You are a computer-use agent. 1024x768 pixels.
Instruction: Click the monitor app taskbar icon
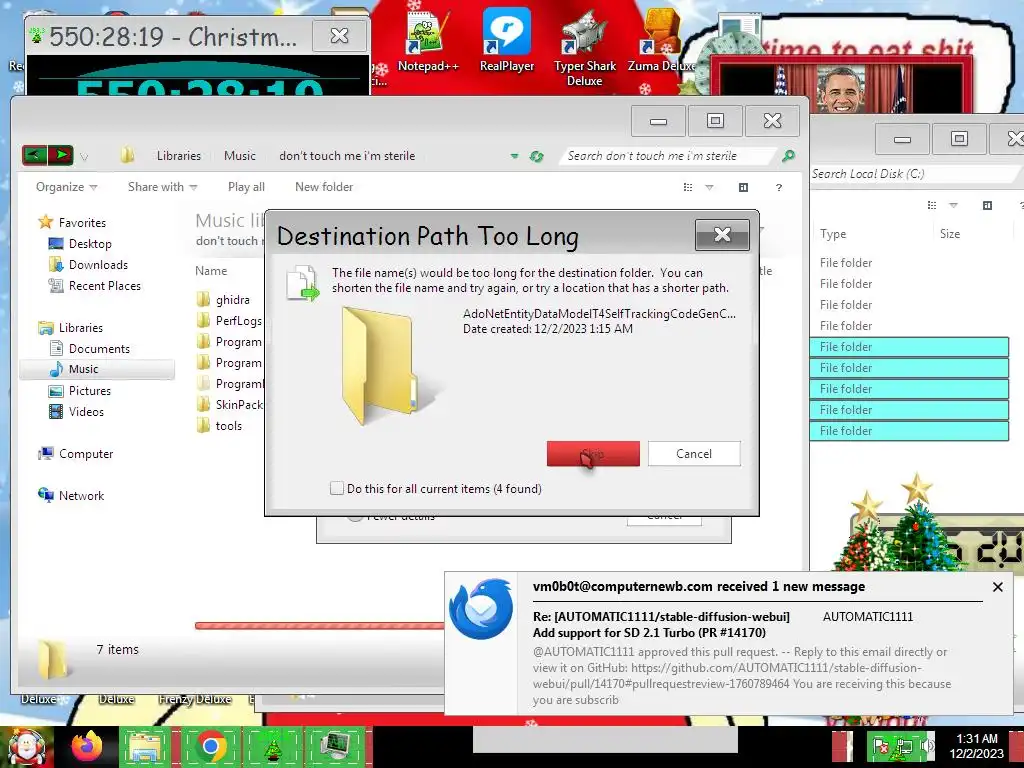(336, 747)
